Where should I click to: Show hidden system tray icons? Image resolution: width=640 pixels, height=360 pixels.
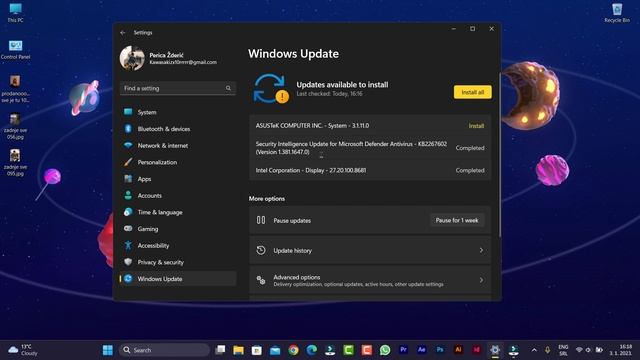point(534,350)
